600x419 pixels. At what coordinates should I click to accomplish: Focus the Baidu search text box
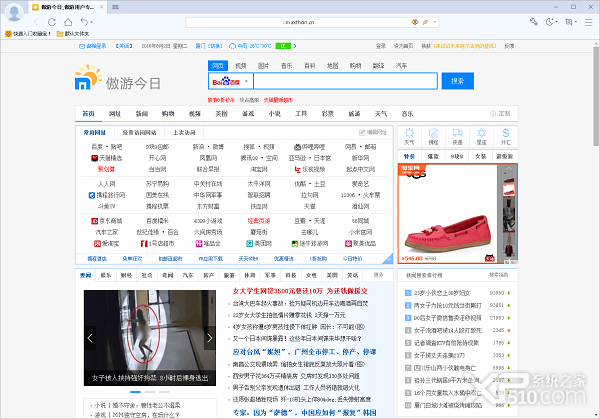click(x=346, y=81)
